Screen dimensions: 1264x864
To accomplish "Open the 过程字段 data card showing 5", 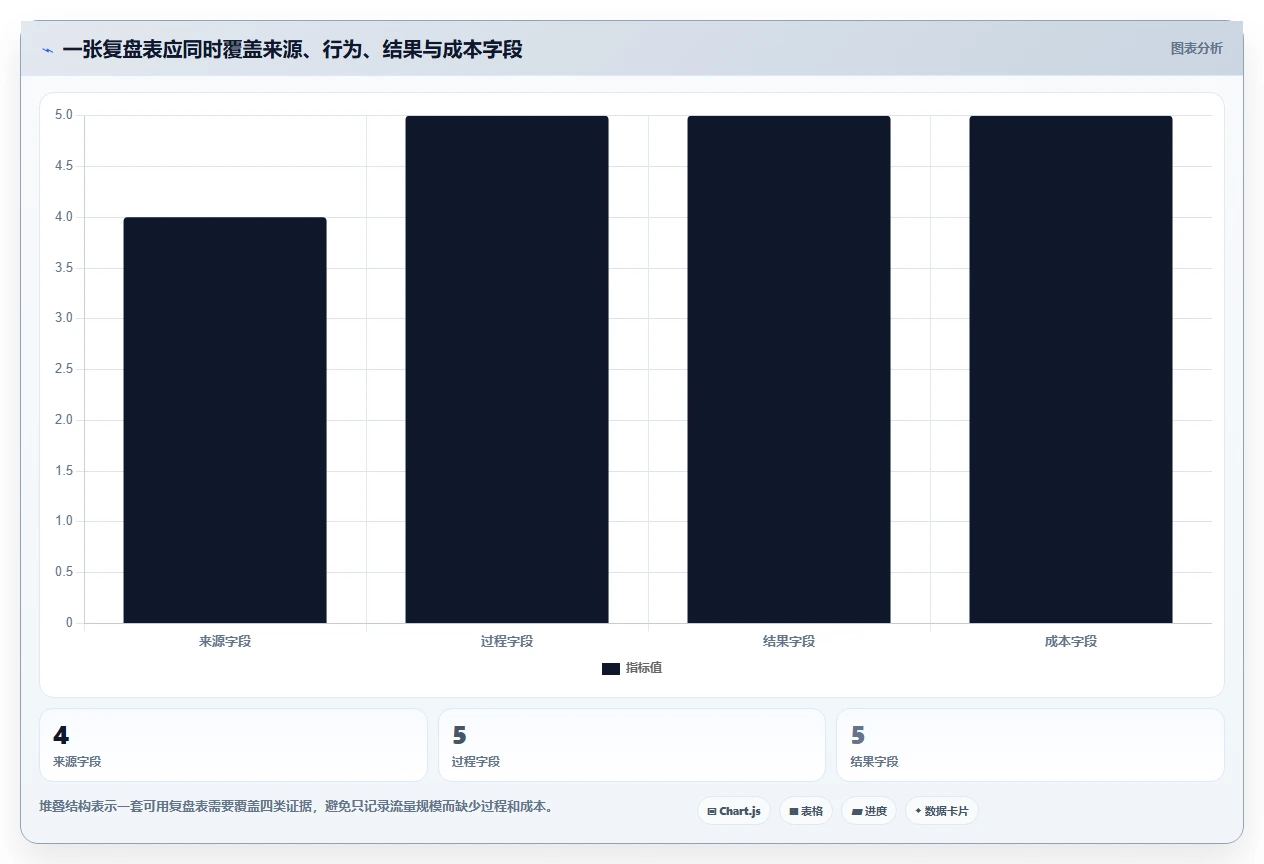I will 632,745.
